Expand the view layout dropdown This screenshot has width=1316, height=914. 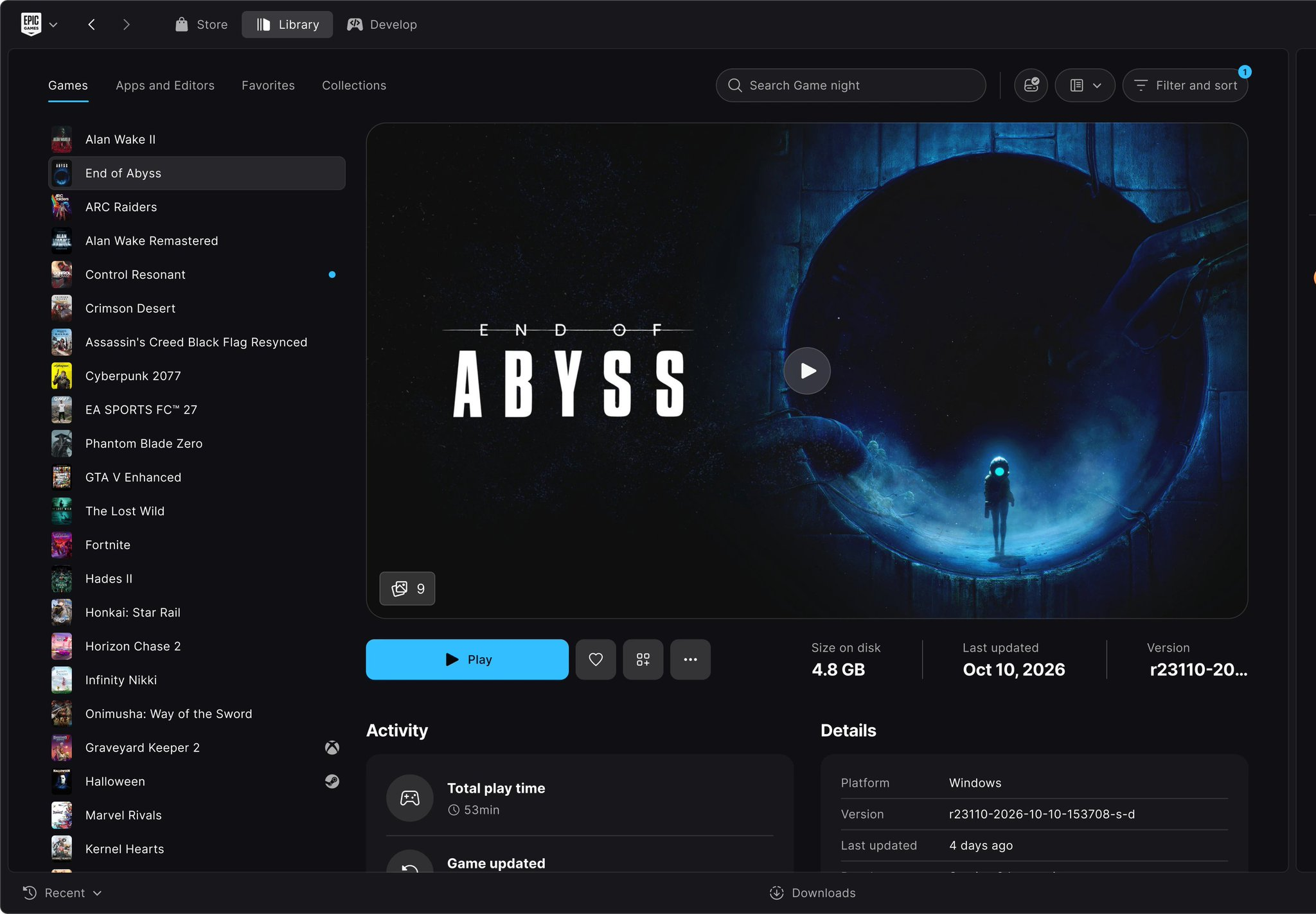pyautogui.click(x=1085, y=85)
